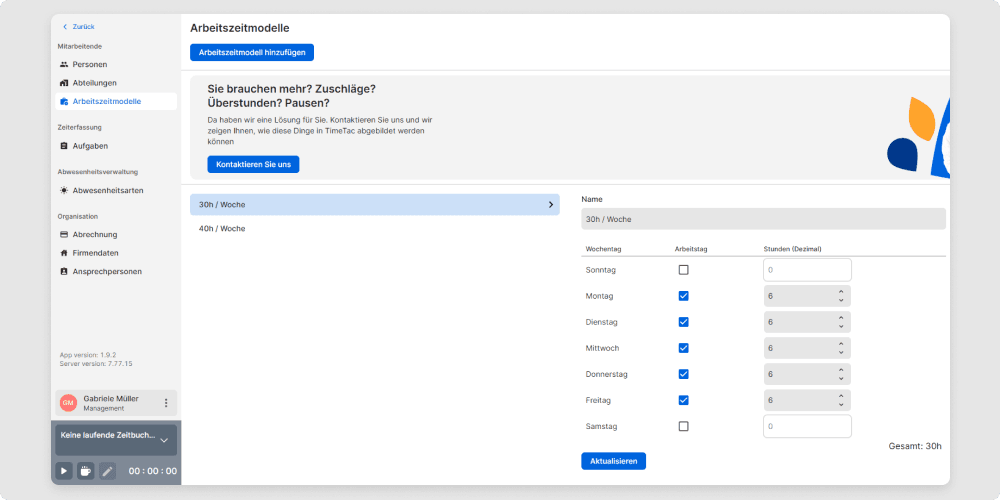Click the Firmendaten home icon

(x=64, y=253)
